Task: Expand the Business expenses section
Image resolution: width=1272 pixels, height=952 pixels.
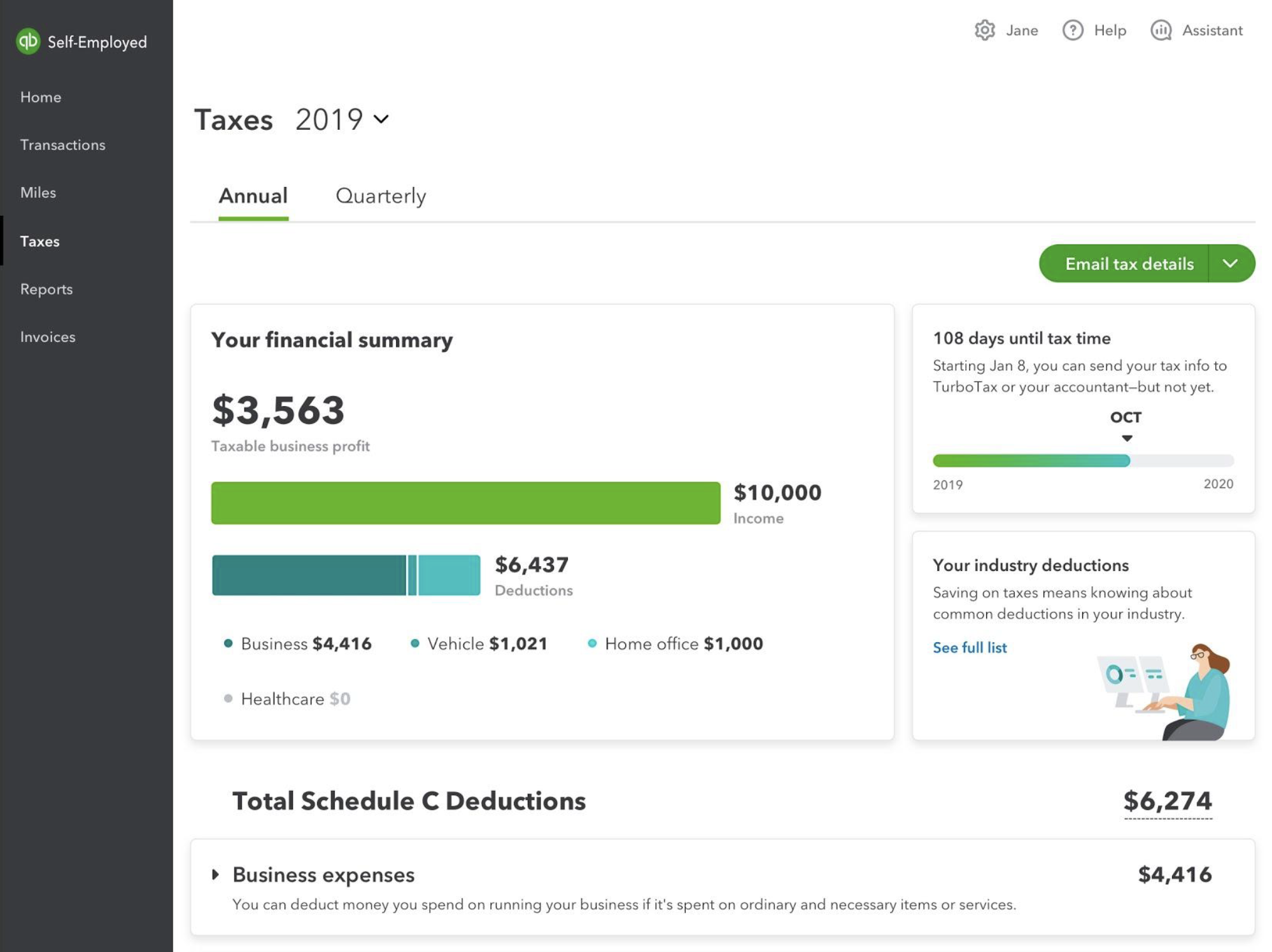Action: coord(216,874)
